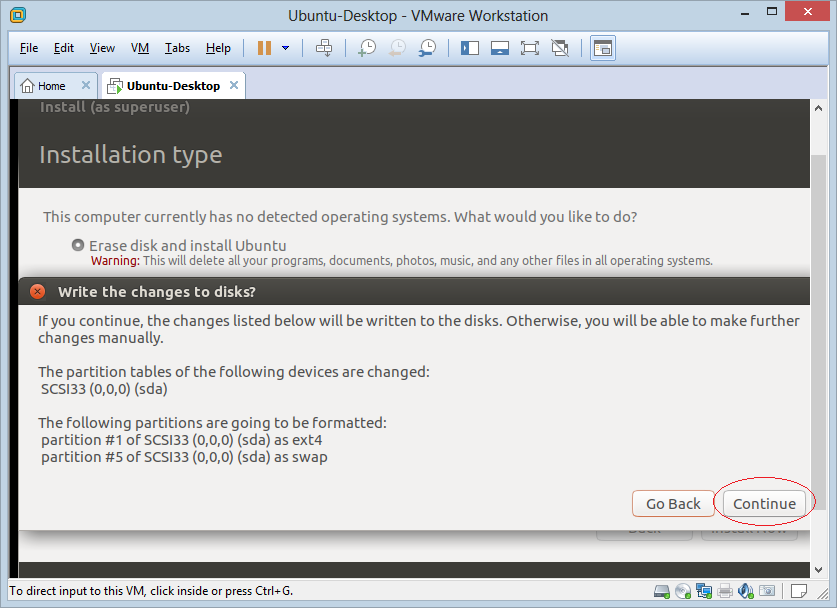
Task: Show or hide the thumbnail bar
Action: click(x=500, y=48)
